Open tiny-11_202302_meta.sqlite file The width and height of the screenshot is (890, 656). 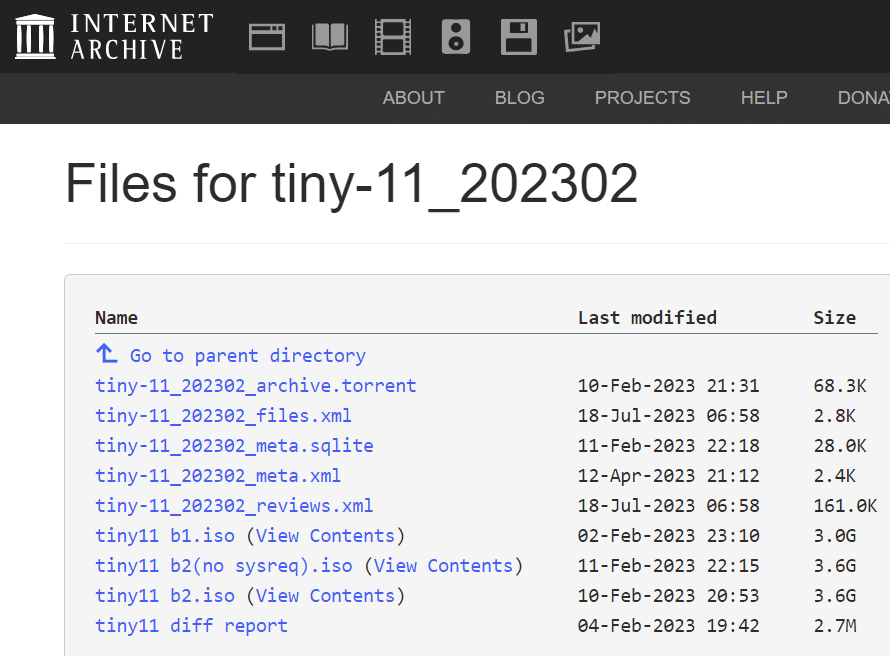234,446
